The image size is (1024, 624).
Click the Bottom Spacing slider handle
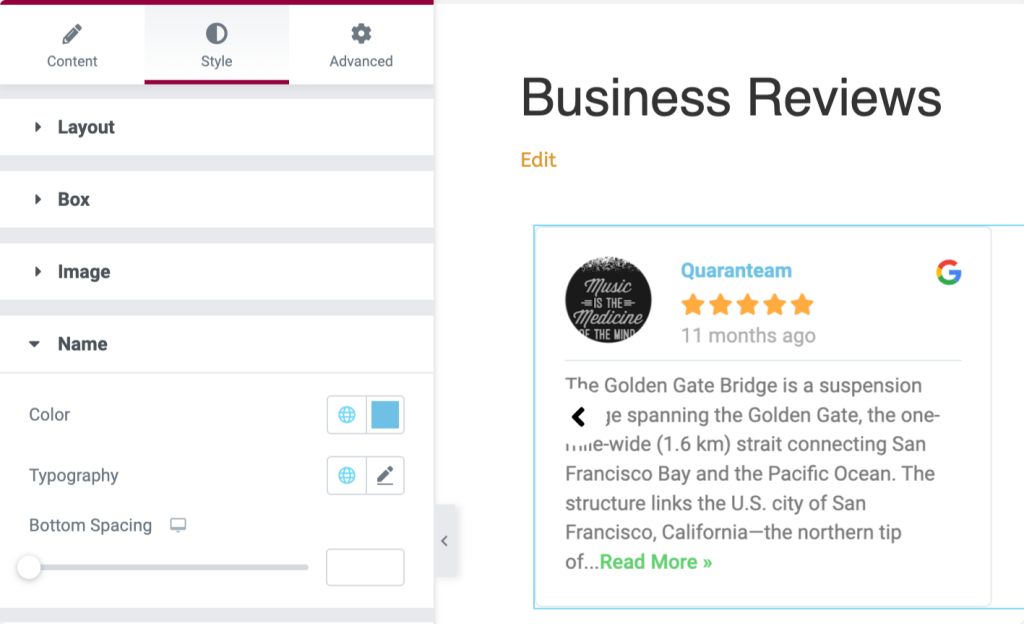(x=29, y=568)
